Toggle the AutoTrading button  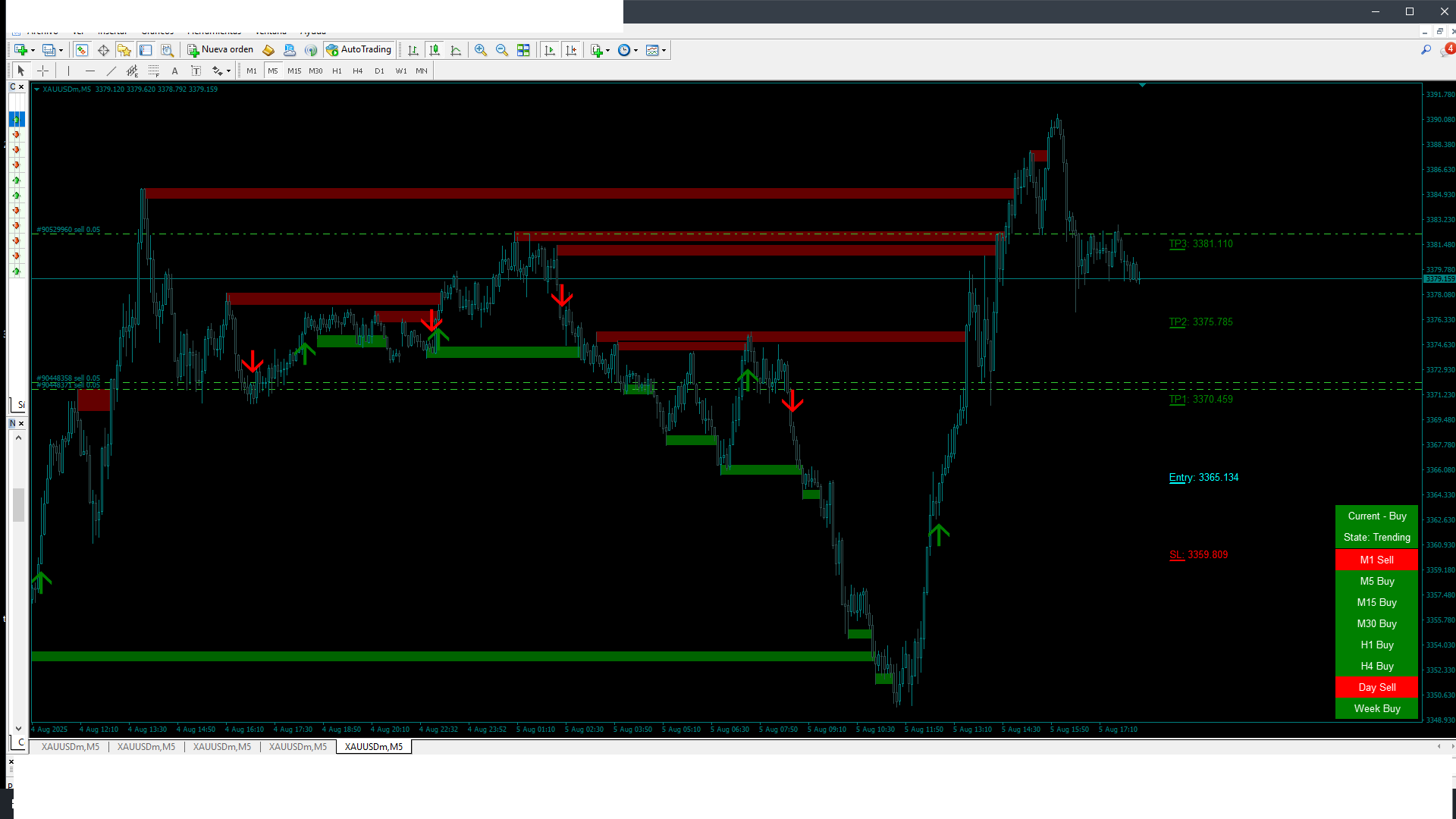coord(359,50)
